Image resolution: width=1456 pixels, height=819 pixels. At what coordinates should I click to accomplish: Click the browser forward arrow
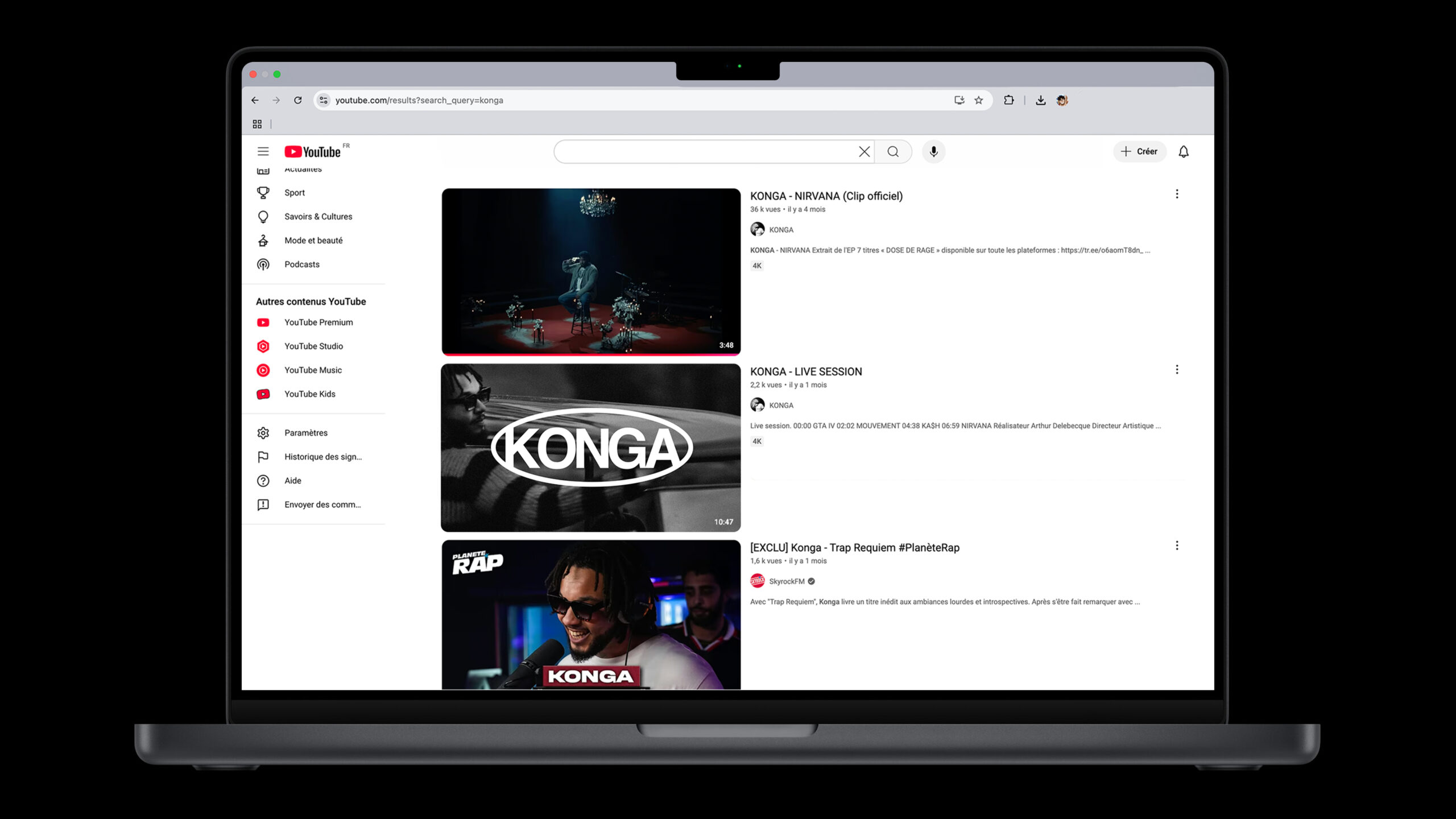pos(276,100)
